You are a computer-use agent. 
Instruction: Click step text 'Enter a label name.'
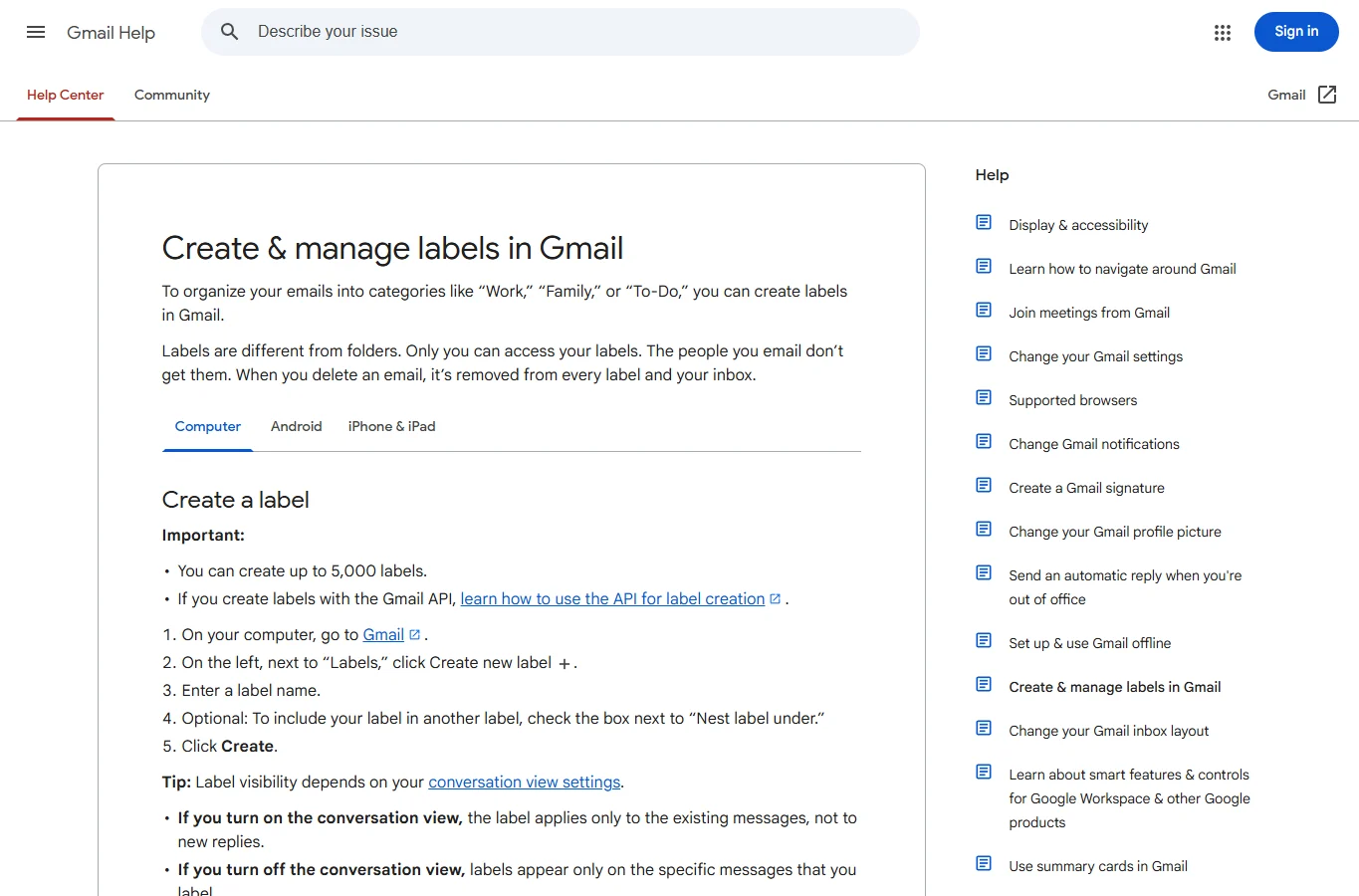tap(251, 691)
